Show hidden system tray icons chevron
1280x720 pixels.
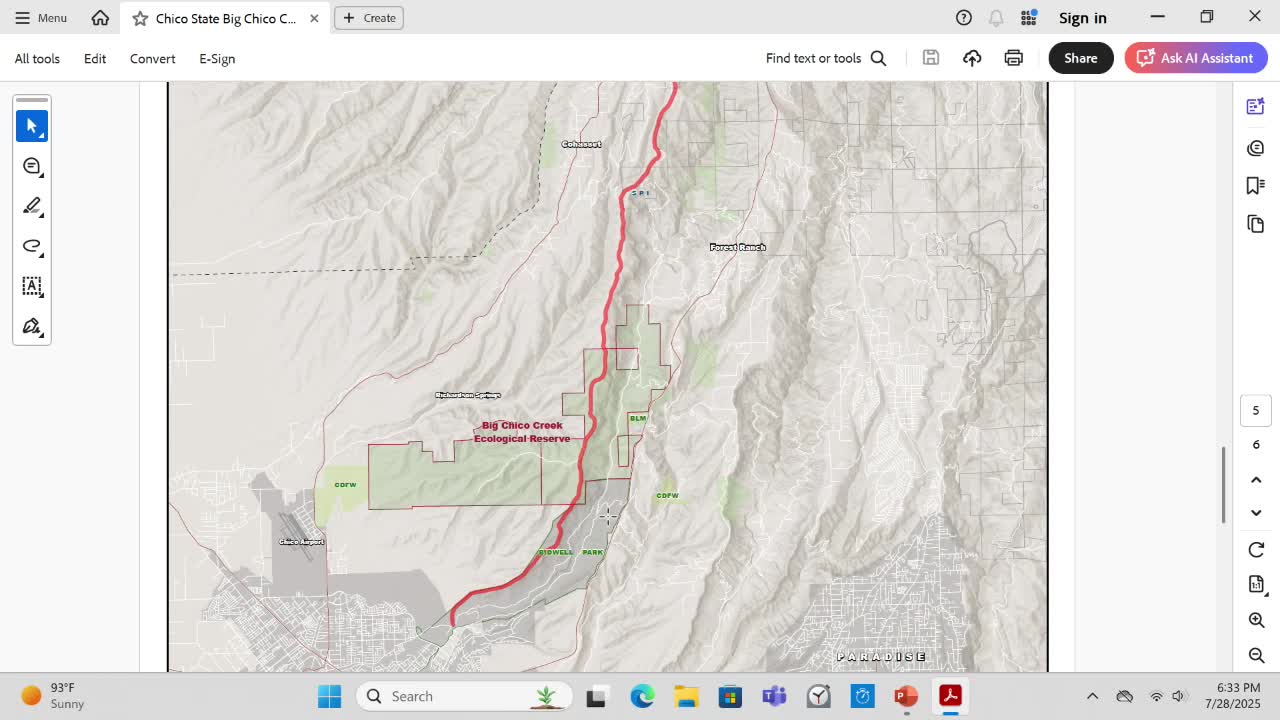point(1092,696)
